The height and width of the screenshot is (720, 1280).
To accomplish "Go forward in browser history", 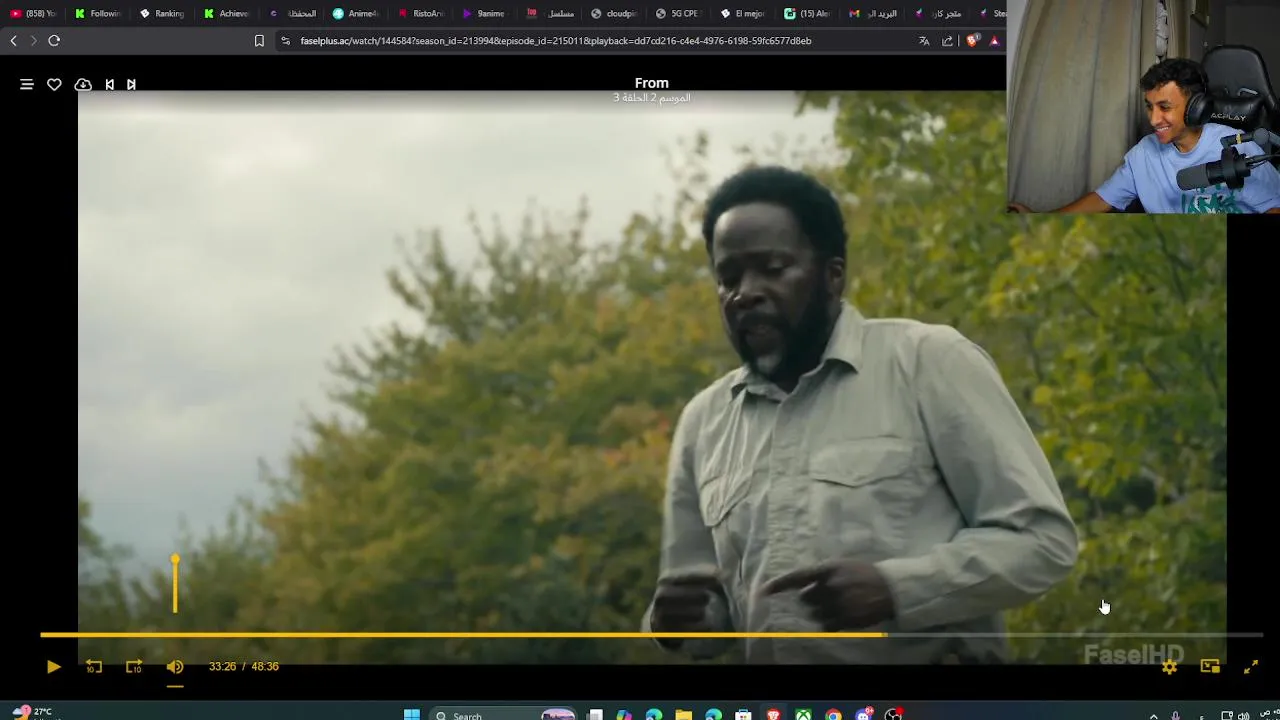I will tap(33, 41).
